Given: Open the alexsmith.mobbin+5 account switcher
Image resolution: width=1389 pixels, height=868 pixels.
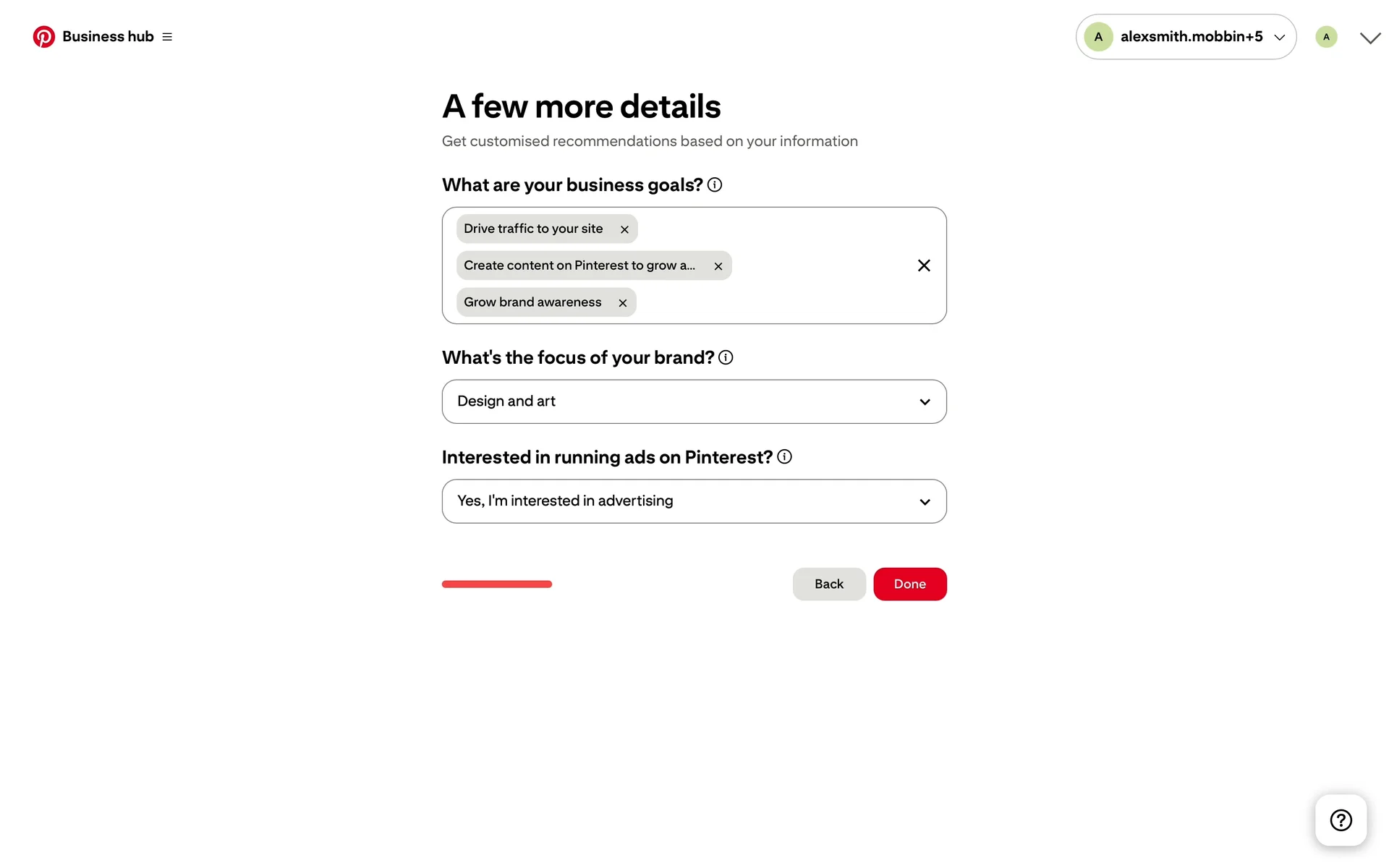Looking at the screenshot, I should (x=1186, y=37).
